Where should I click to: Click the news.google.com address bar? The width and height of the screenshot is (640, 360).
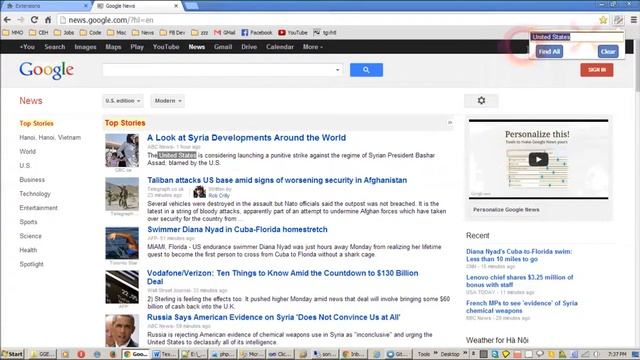coord(327,20)
